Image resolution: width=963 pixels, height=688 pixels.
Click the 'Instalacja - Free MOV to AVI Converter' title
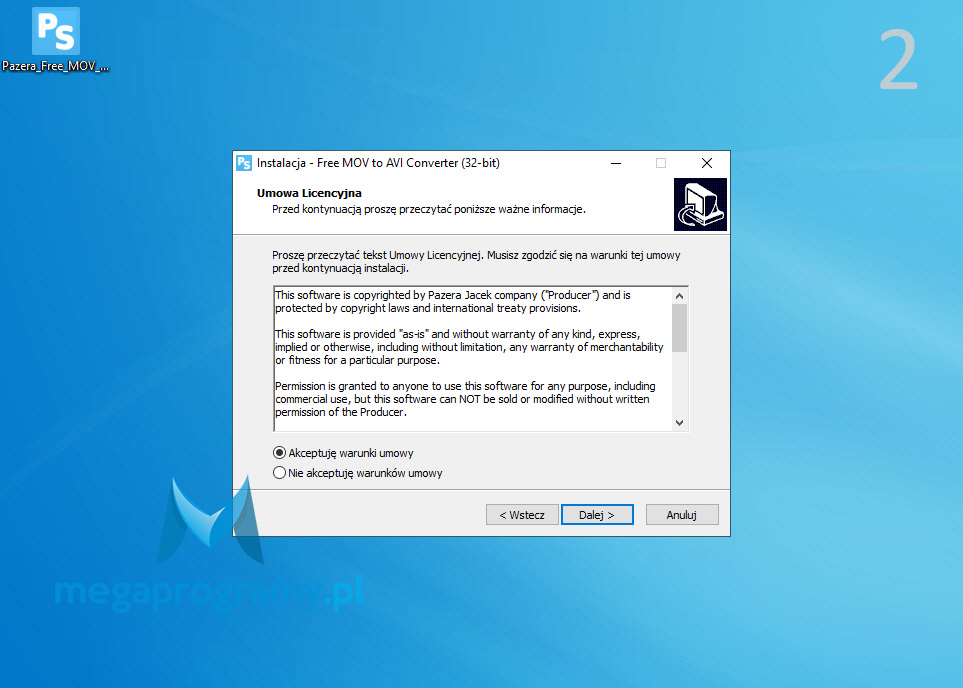click(x=378, y=163)
